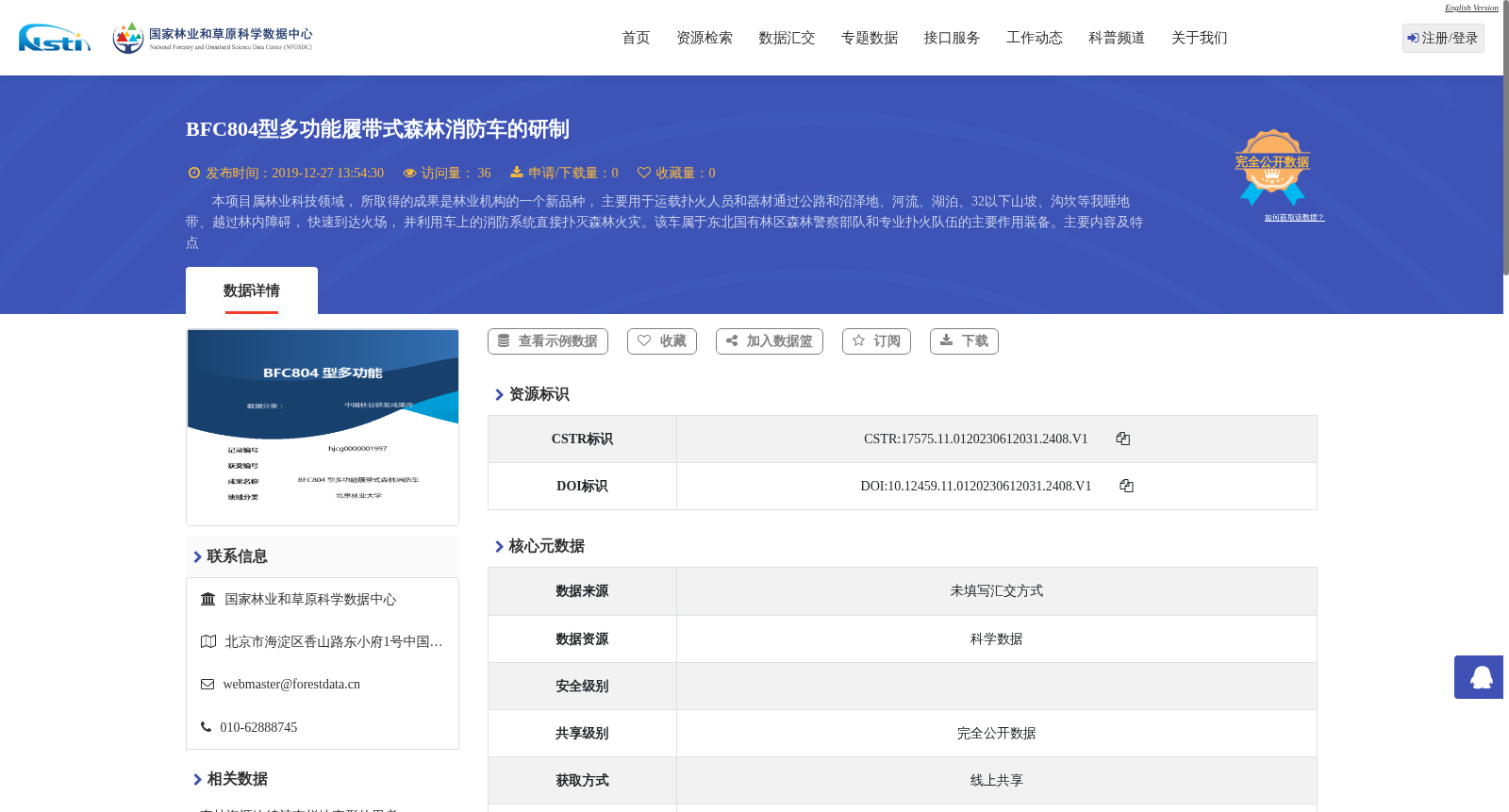This screenshot has width=1509, height=812.
Task: Click the 核心元数据 section chevron
Action: [x=499, y=546]
